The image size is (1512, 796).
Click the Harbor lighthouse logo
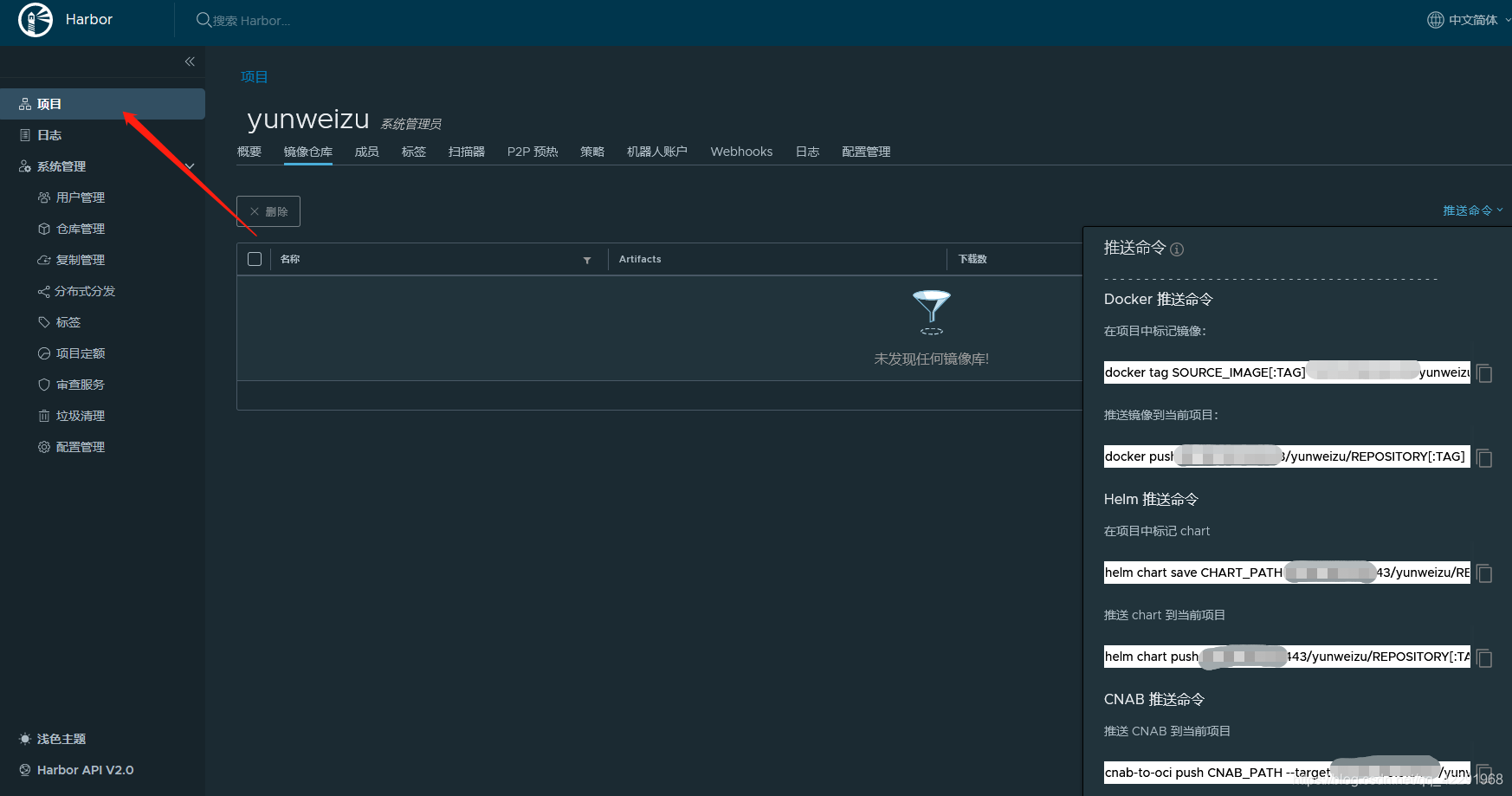pos(36,20)
